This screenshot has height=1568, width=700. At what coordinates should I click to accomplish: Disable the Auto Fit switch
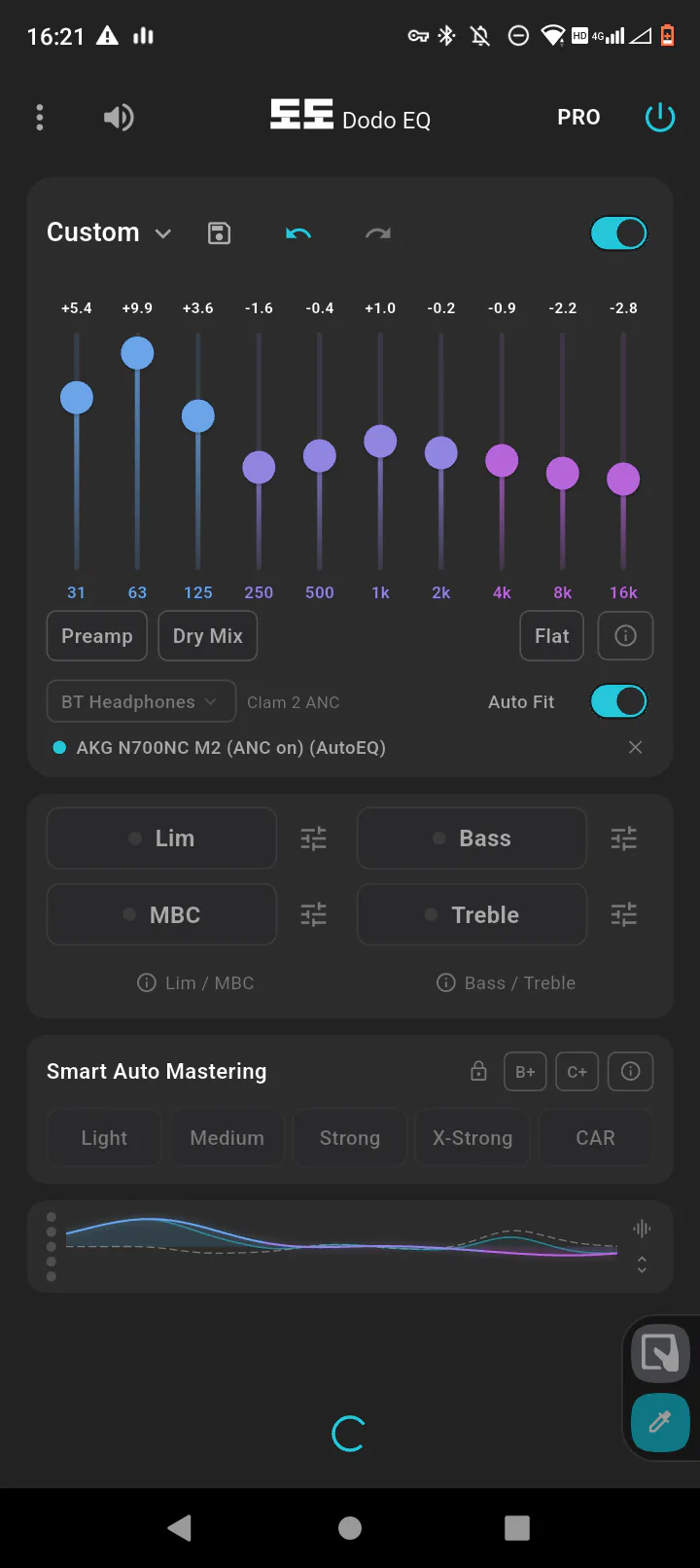tap(618, 701)
